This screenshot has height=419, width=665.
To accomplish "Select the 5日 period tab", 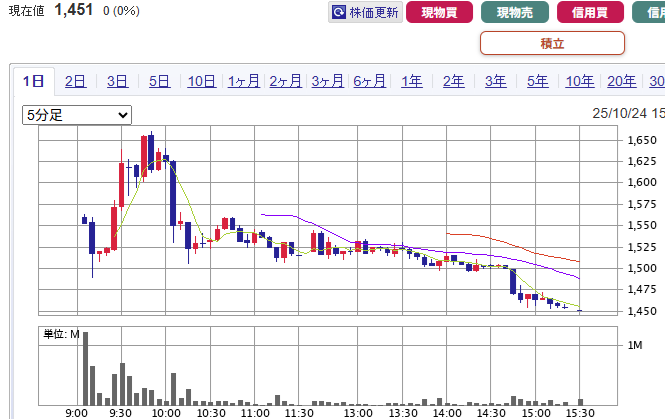I will coord(159,82).
